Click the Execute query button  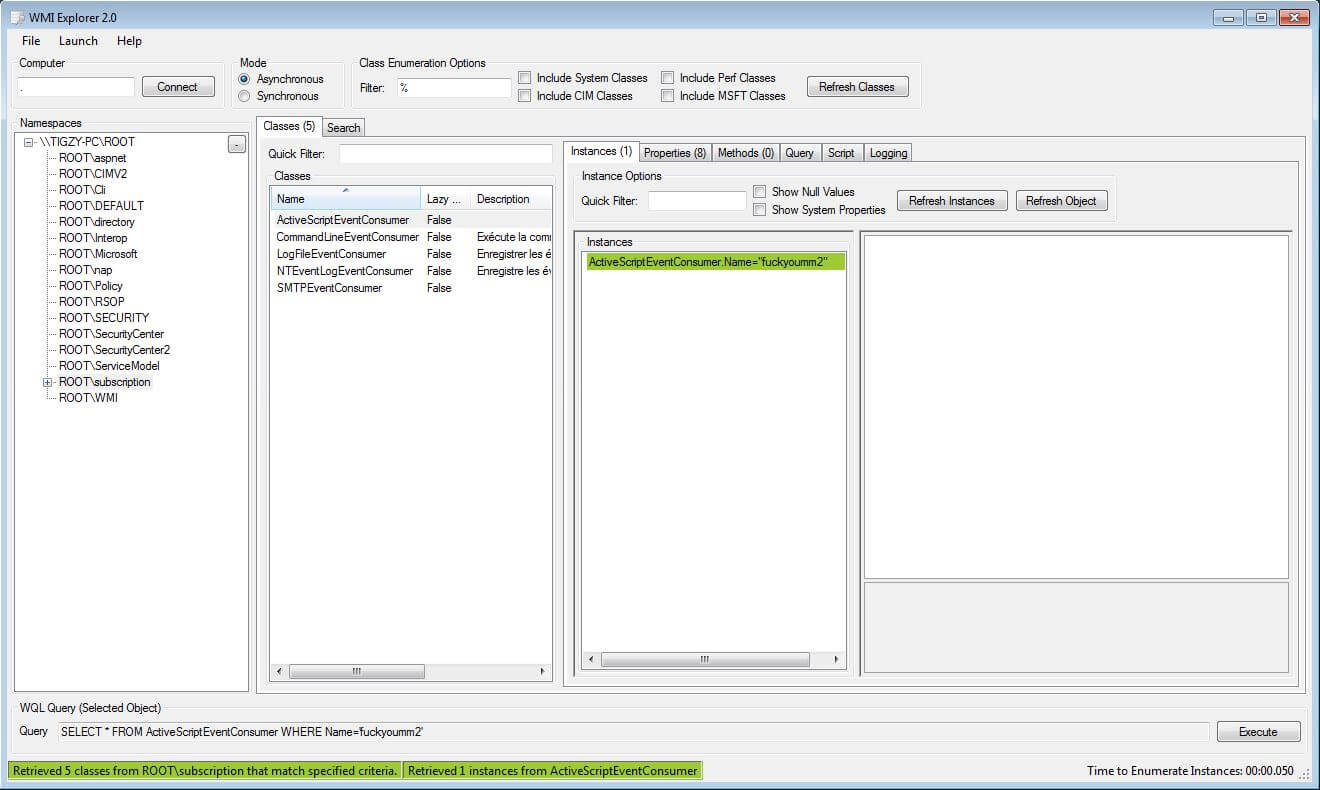(1258, 732)
